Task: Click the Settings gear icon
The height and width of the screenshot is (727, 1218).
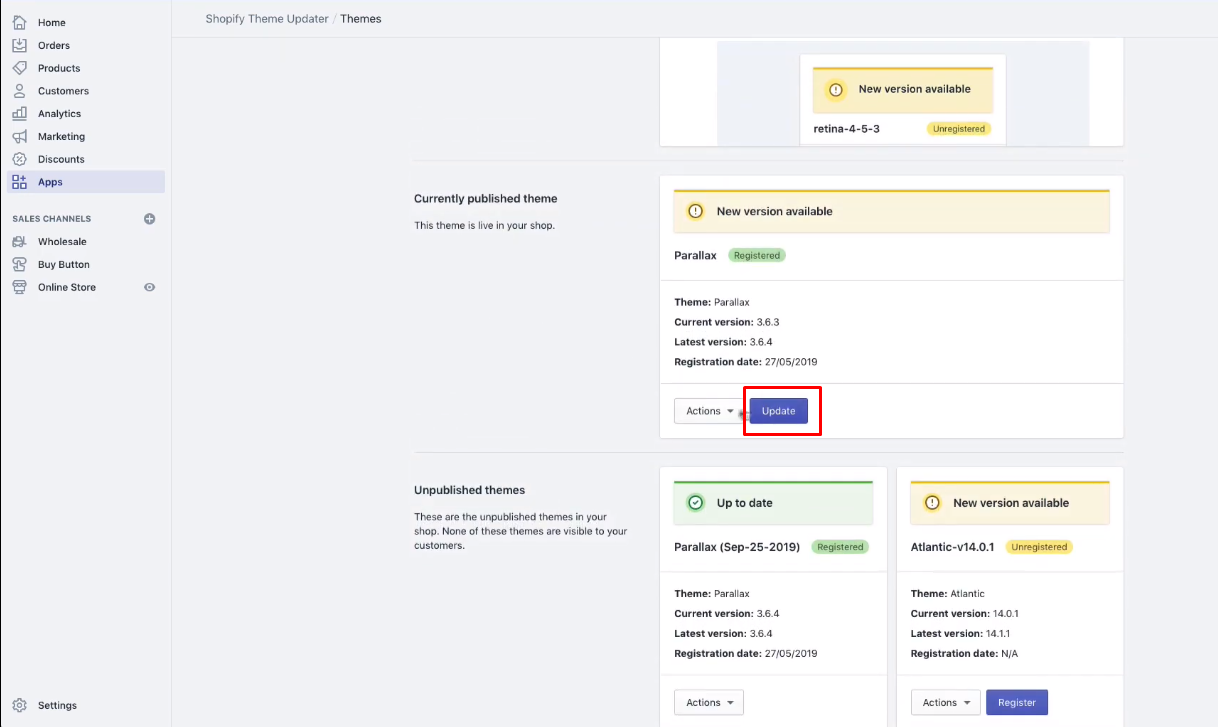Action: 20,705
